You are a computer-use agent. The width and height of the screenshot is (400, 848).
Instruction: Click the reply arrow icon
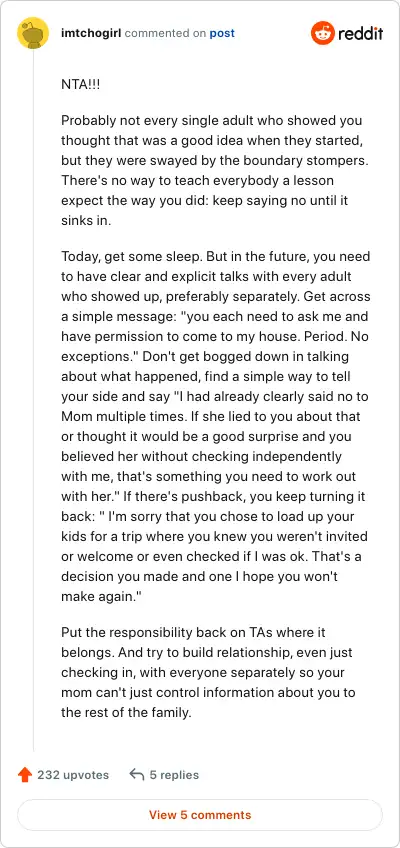(137, 774)
